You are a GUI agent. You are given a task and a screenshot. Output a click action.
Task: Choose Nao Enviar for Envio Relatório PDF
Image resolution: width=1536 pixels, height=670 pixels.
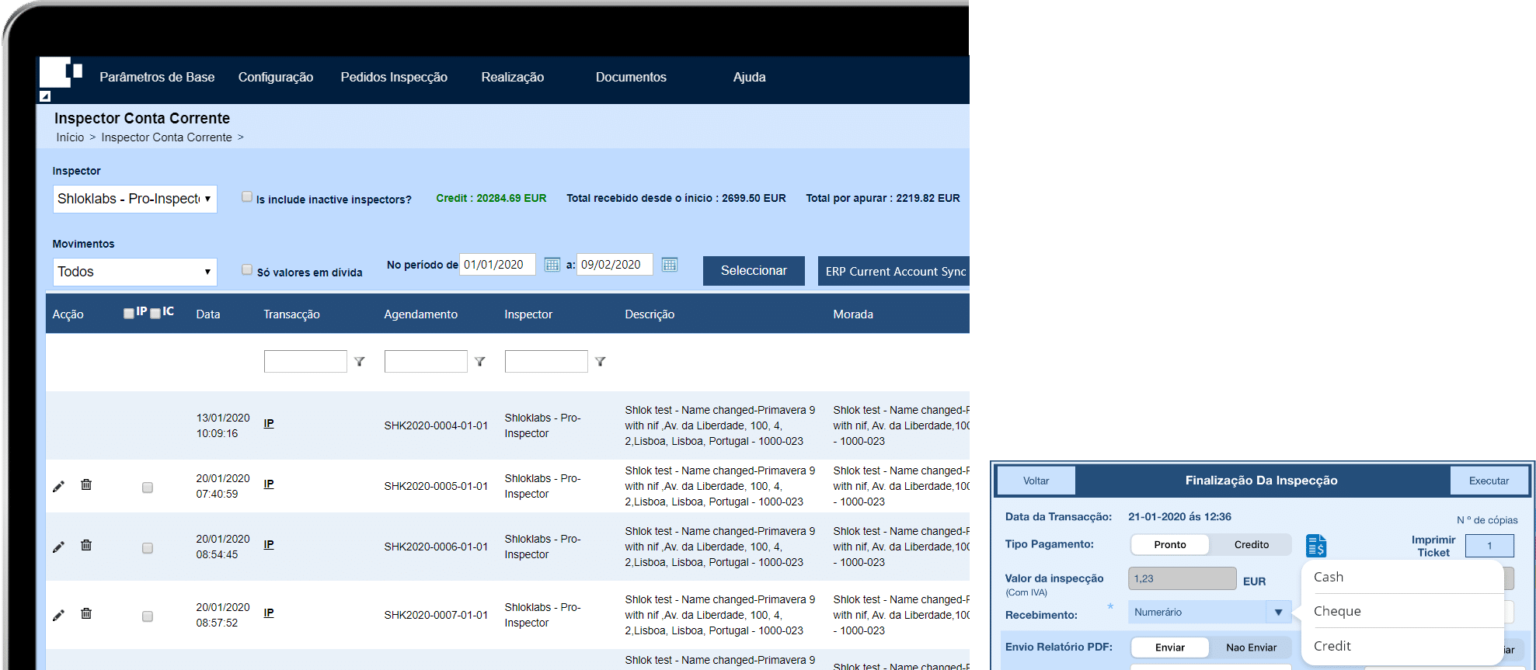[1251, 648]
